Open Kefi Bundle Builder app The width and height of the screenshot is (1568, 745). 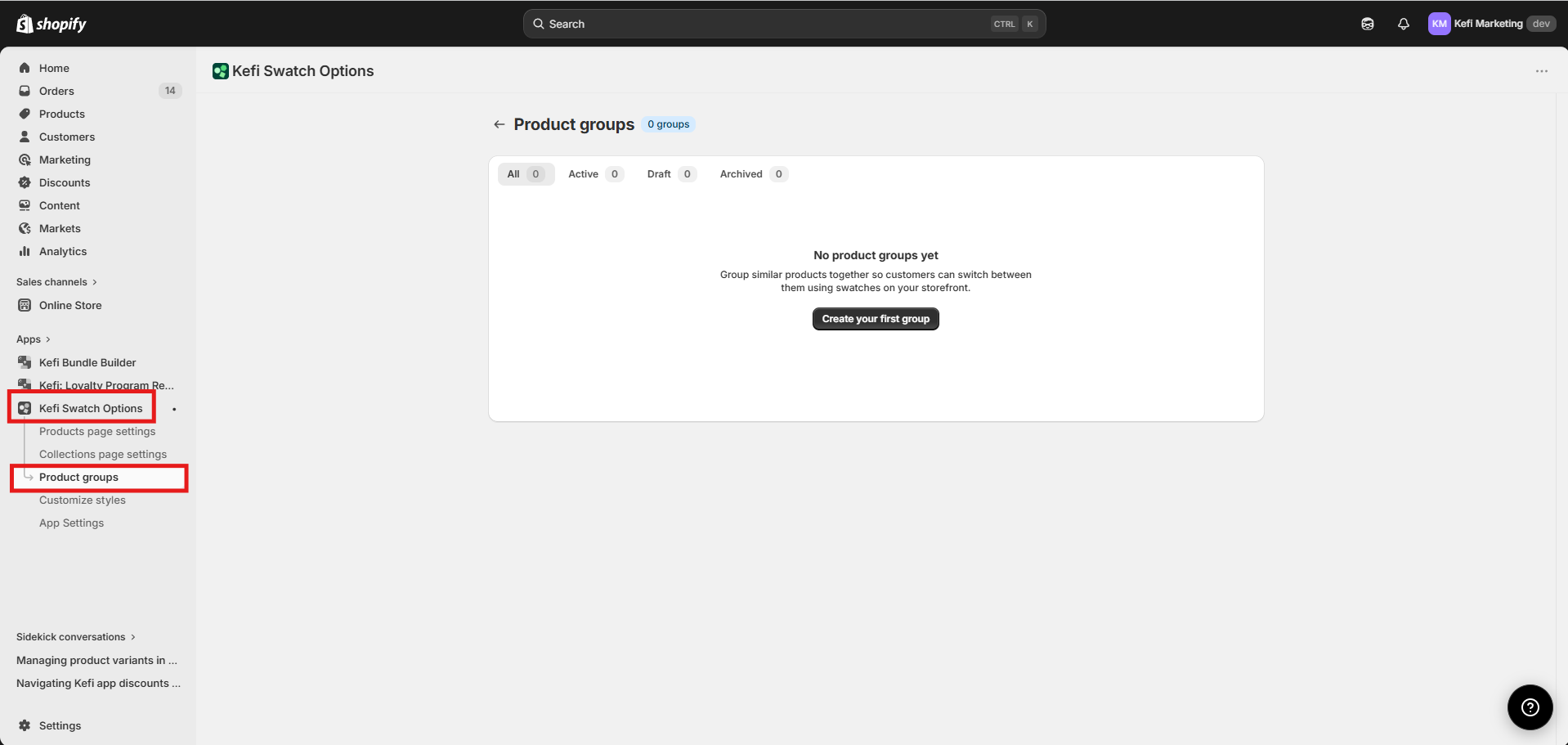coord(87,362)
